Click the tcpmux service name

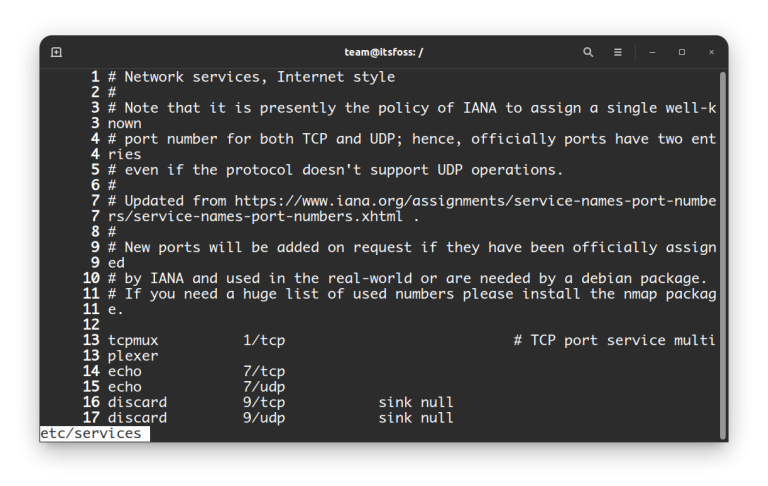(133, 340)
